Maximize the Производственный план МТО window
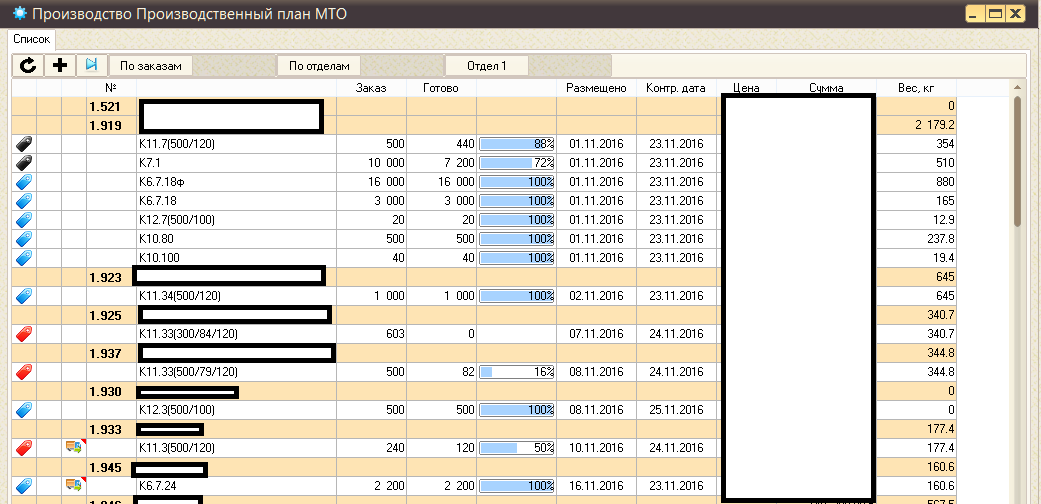 coord(995,13)
